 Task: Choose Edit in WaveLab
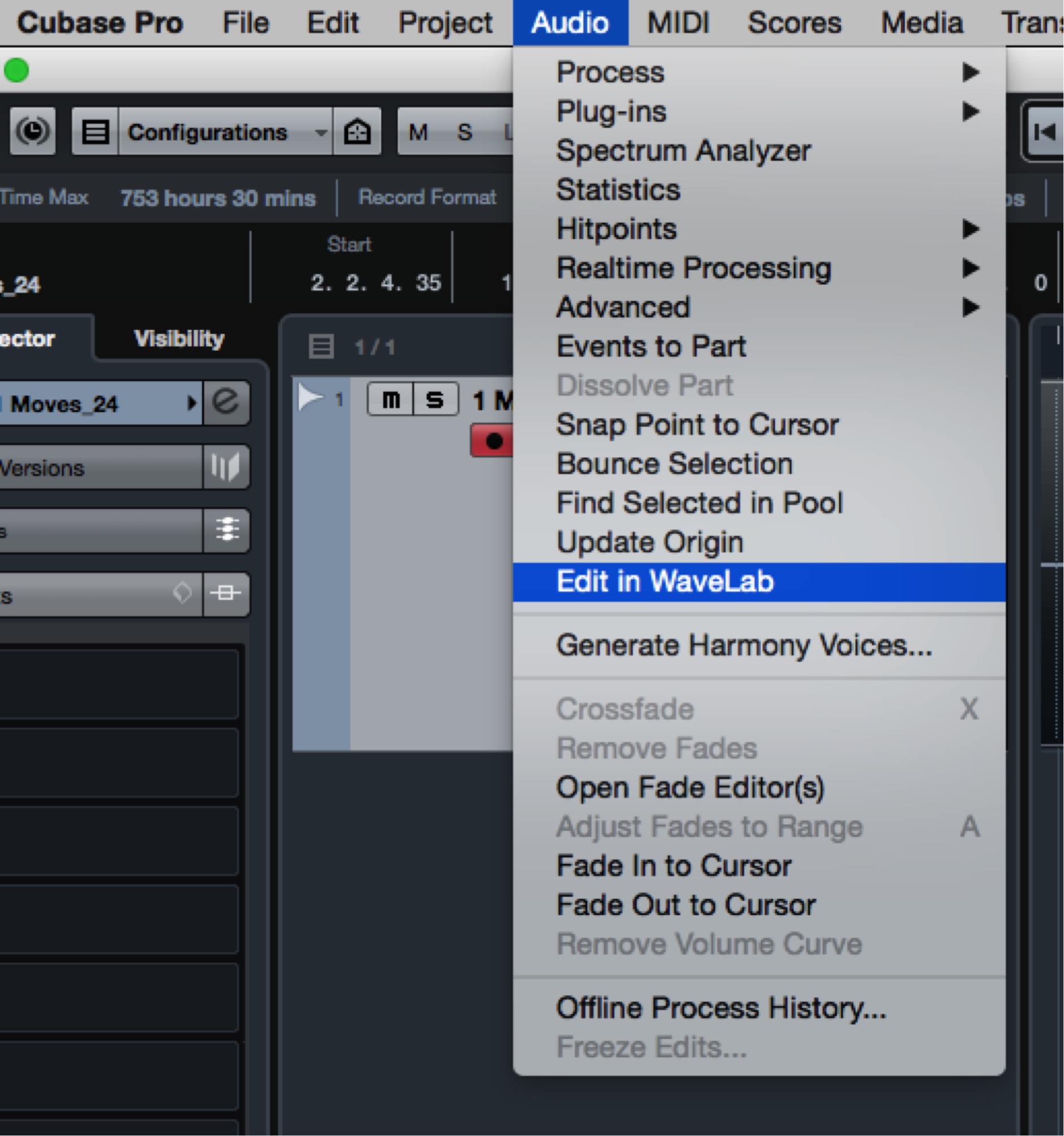[759, 582]
